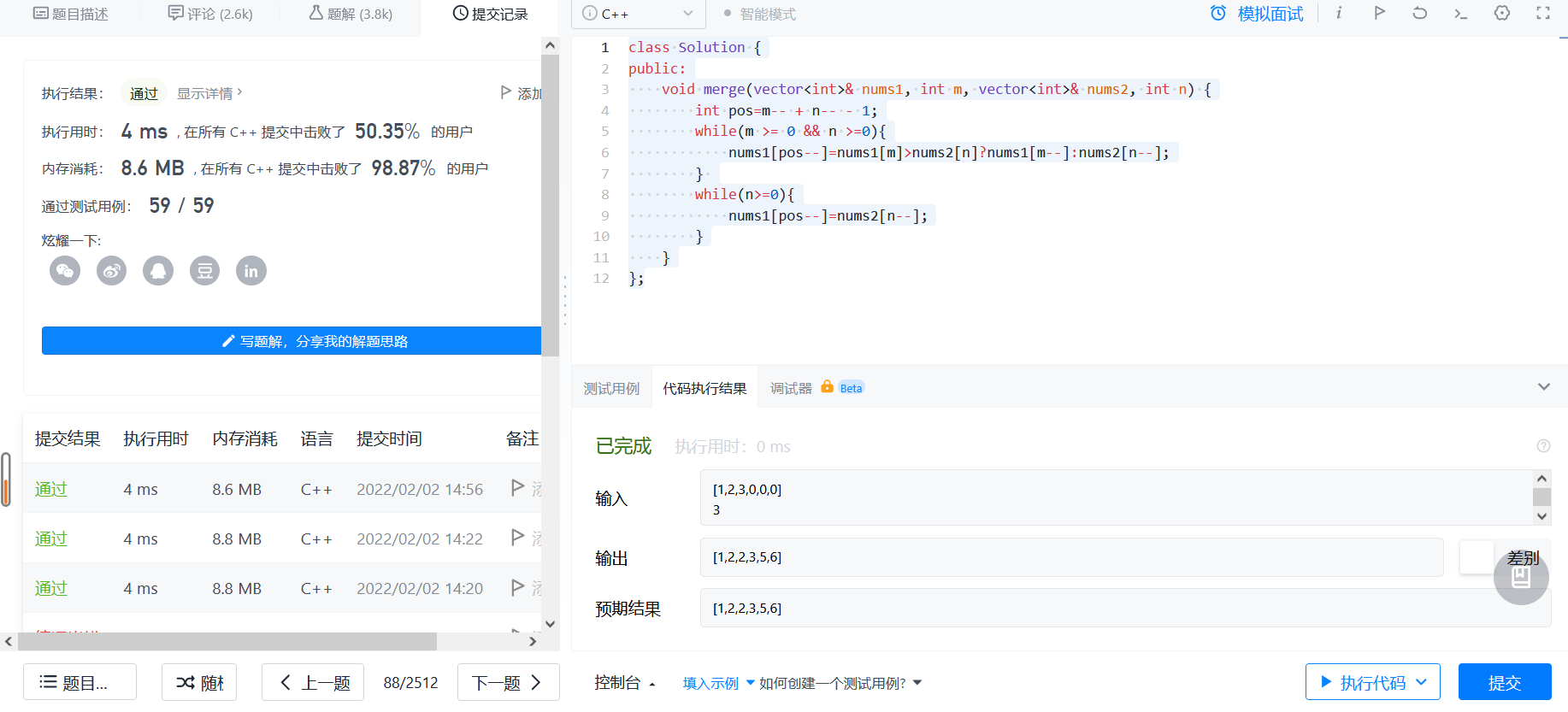Open the 模拟面试 alarm clock icon
Image resolution: width=1568 pixels, height=712 pixels.
1218,14
